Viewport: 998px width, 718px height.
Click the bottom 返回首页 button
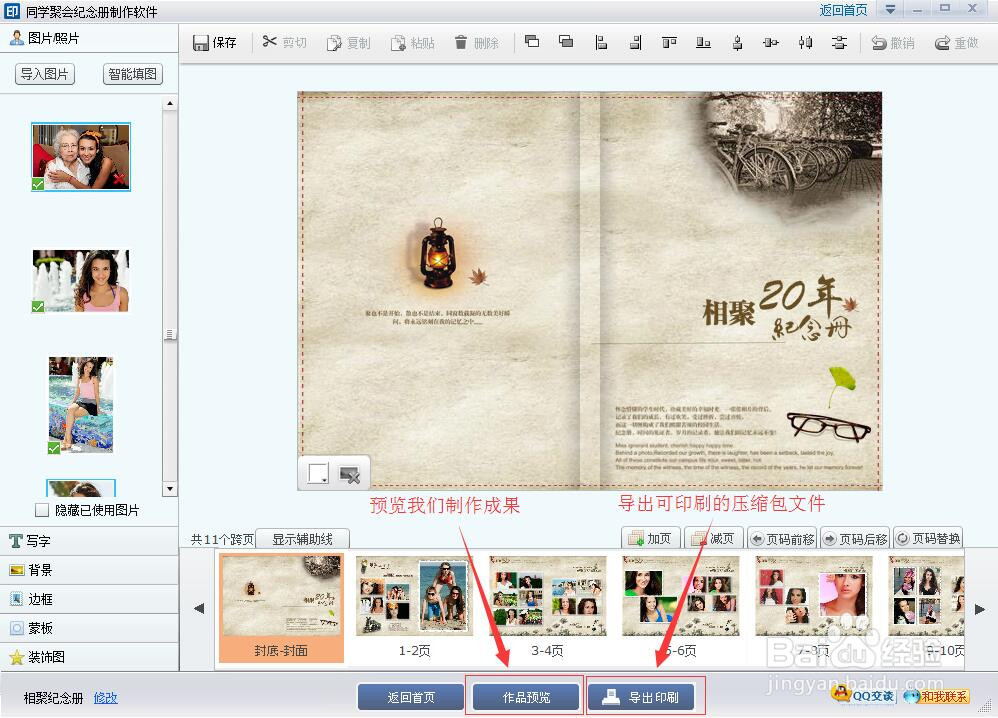coord(411,697)
